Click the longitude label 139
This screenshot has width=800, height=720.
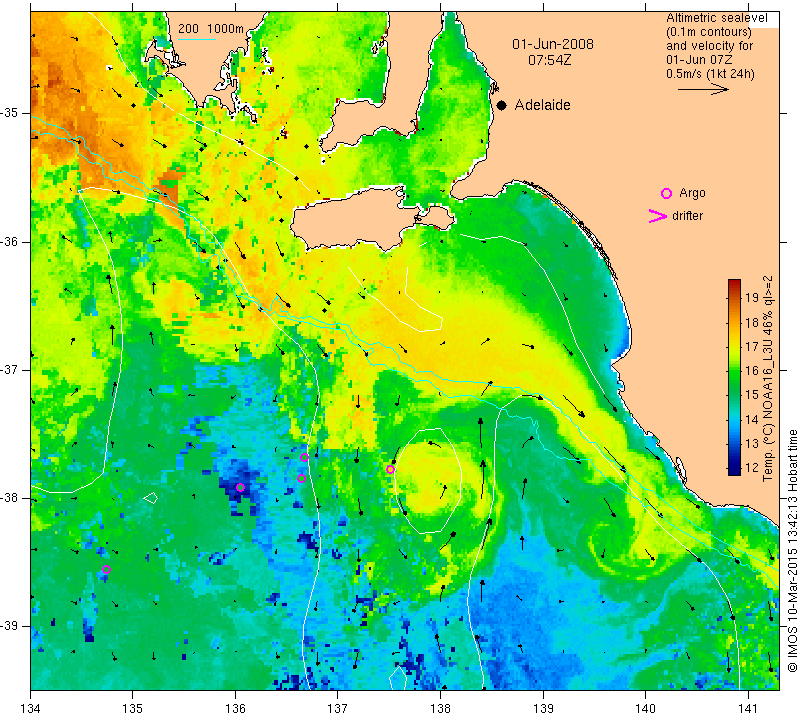click(543, 708)
